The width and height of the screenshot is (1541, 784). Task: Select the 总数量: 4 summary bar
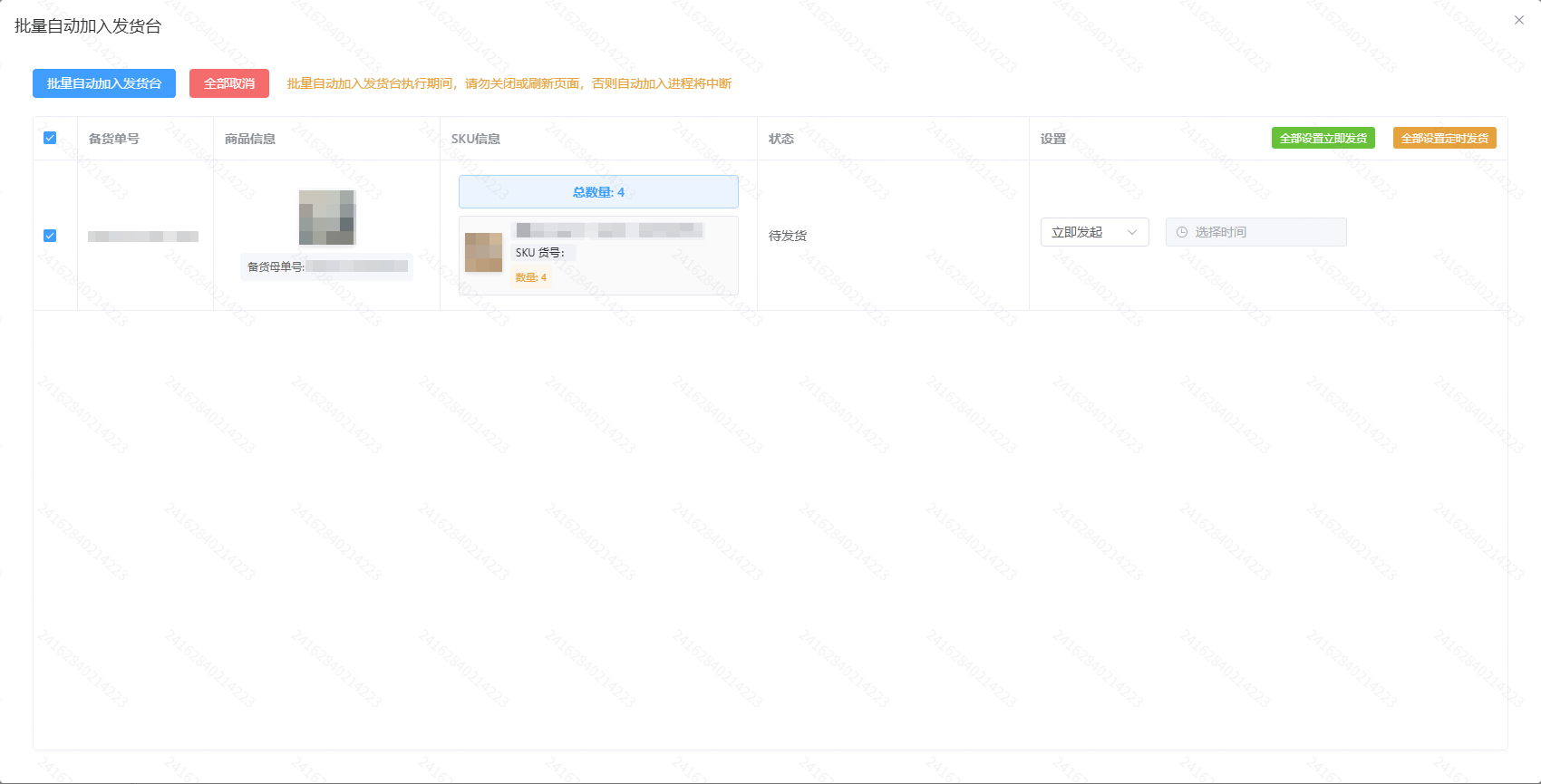tap(598, 192)
